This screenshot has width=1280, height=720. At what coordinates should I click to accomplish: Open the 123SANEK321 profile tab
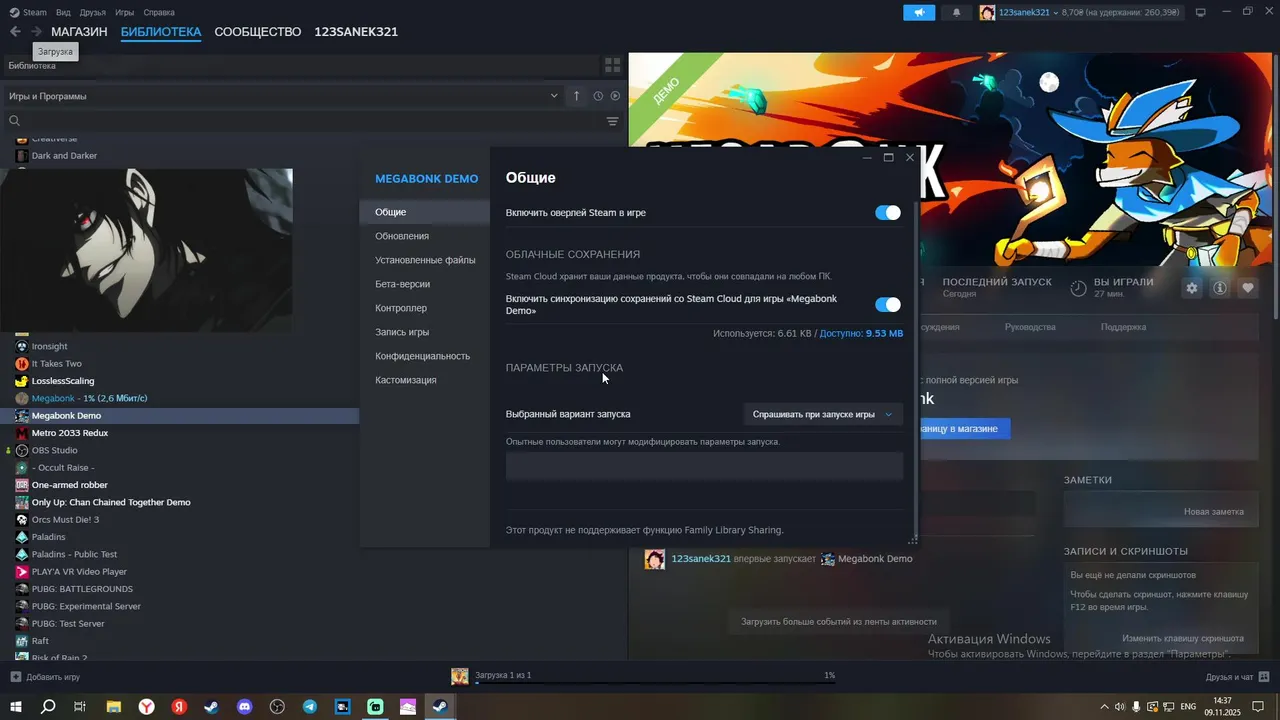pos(356,32)
